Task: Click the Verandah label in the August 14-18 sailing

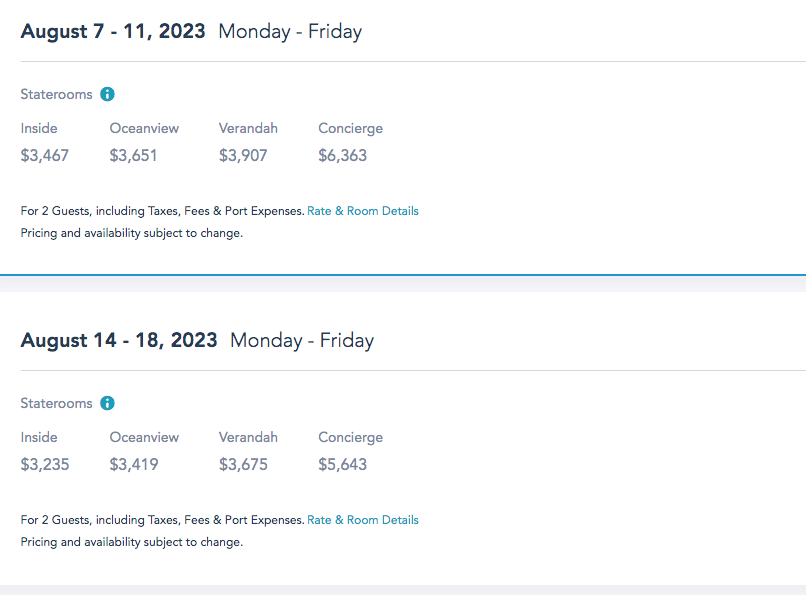Action: coord(248,437)
